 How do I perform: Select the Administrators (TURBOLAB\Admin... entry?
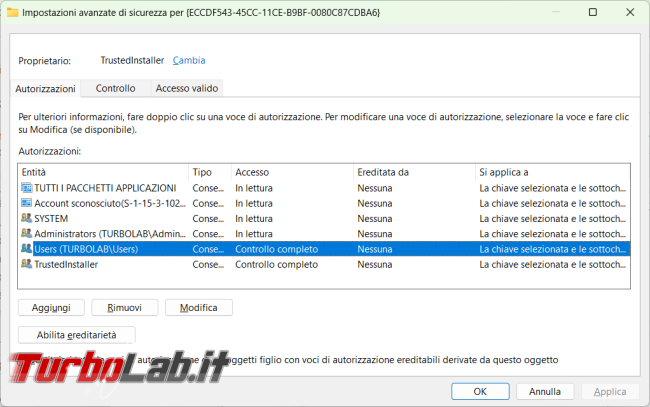point(324,234)
